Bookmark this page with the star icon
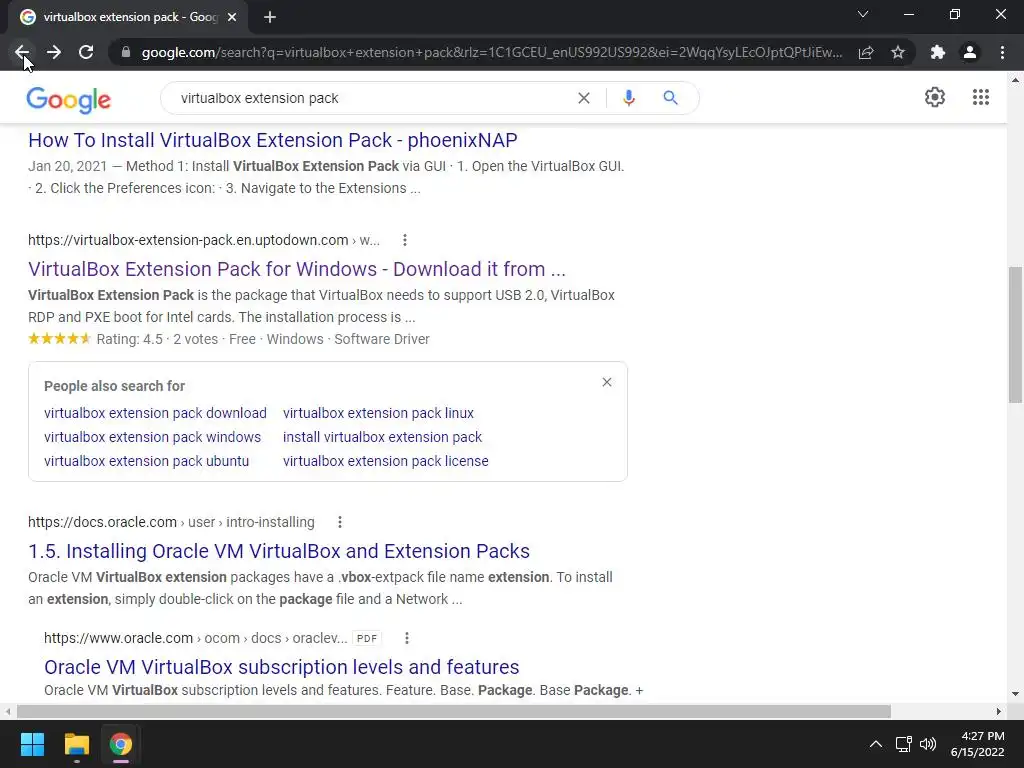Image resolution: width=1024 pixels, height=768 pixels. 898,52
